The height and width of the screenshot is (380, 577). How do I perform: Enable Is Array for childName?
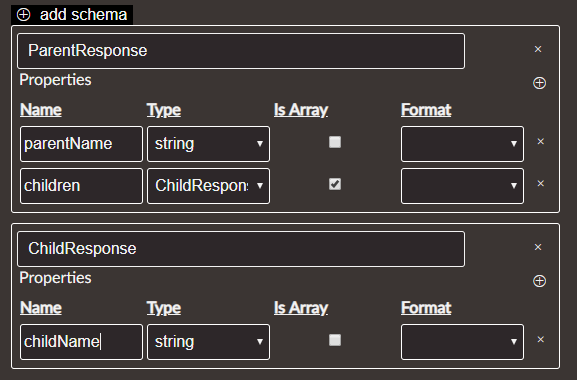click(335, 340)
